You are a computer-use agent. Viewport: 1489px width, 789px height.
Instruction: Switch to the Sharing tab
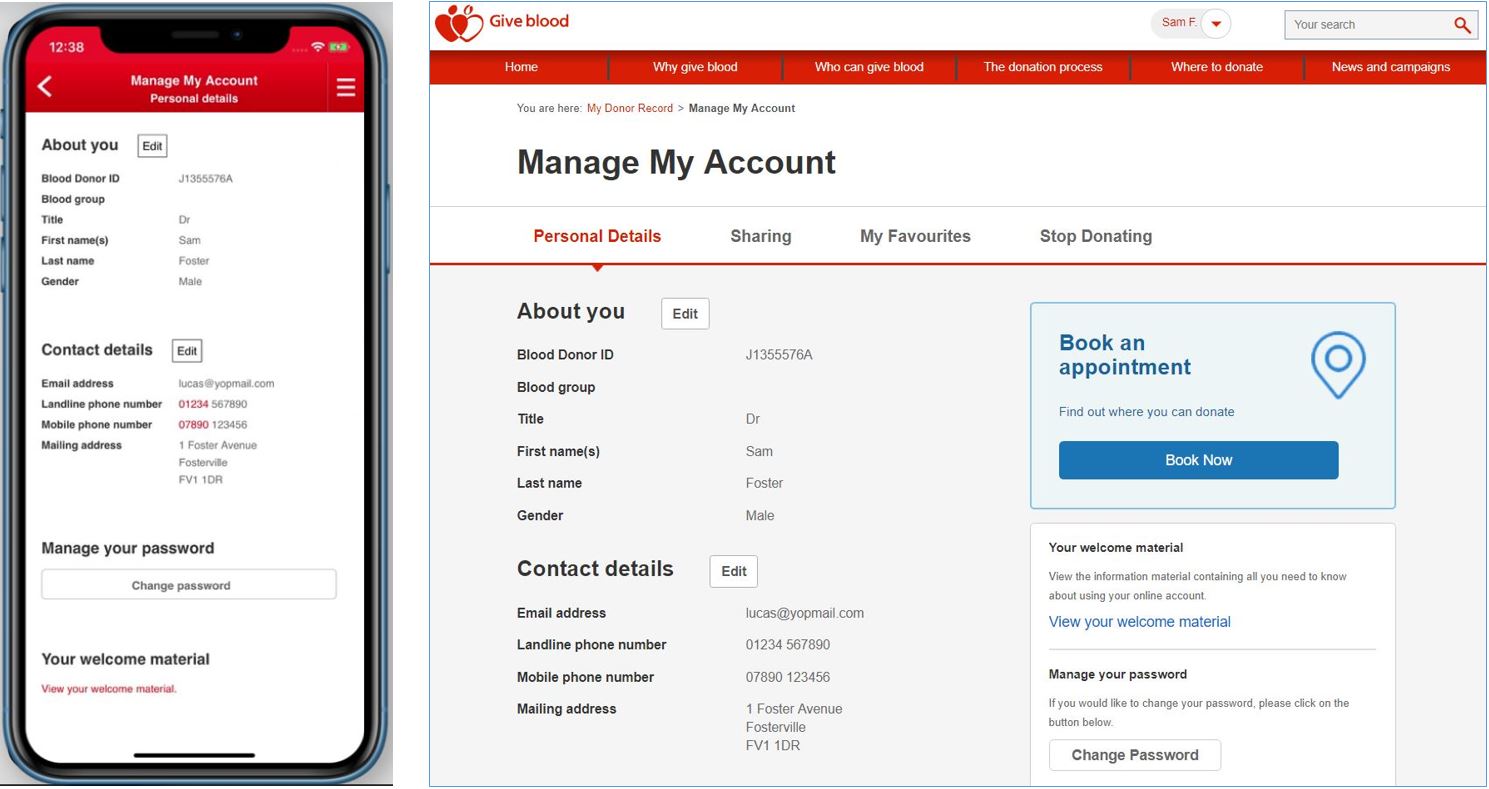(x=760, y=237)
